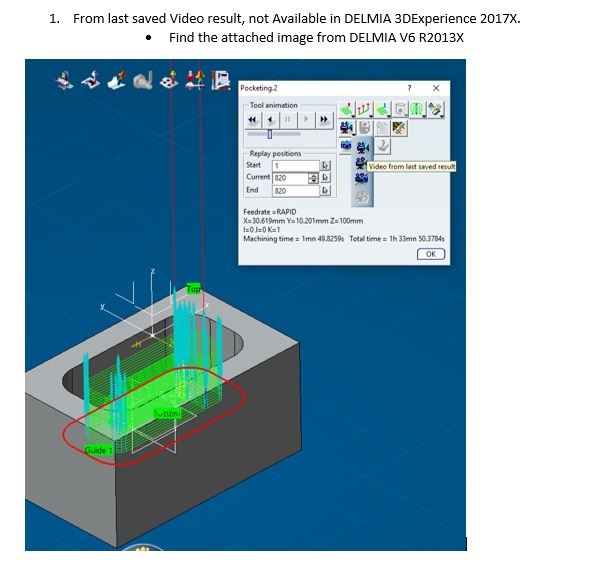Click the green Bottom label in pocket
This screenshot has height=585, width=615.
click(x=167, y=413)
